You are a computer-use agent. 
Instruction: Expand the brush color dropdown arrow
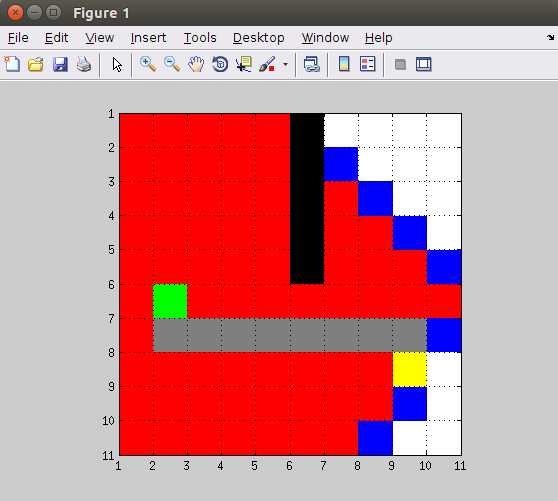[x=285, y=65]
